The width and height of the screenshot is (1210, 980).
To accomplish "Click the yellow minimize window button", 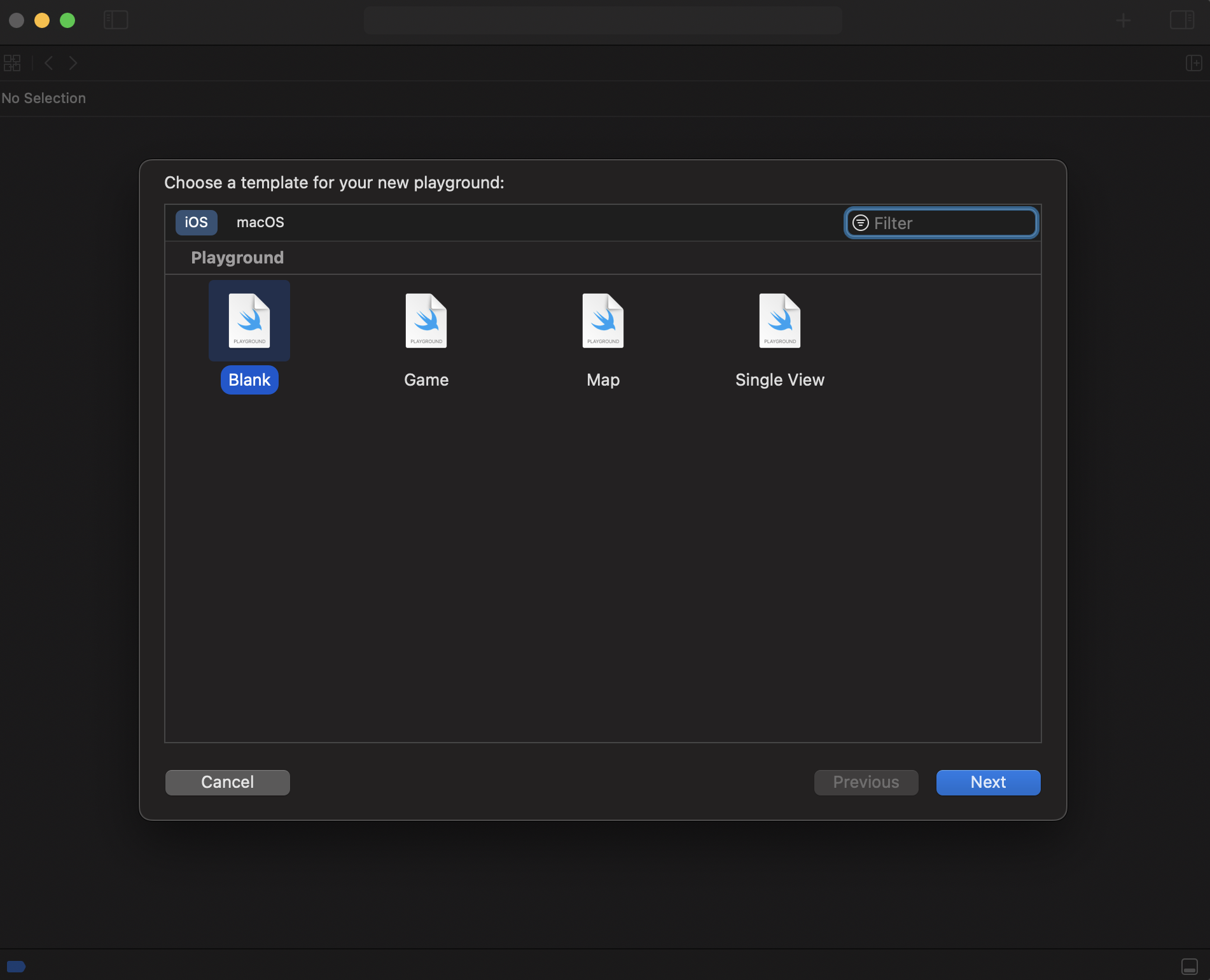I will click(42, 20).
